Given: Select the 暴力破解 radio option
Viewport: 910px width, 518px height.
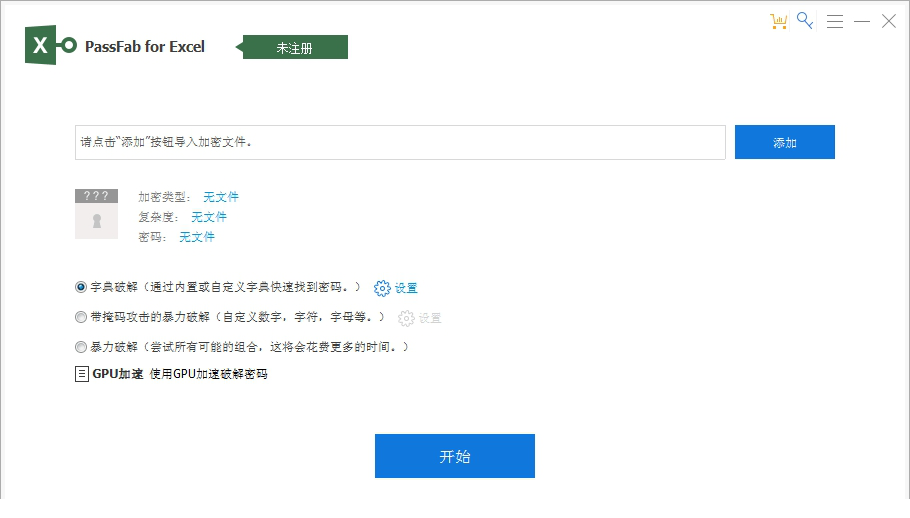Looking at the screenshot, I should (81, 347).
